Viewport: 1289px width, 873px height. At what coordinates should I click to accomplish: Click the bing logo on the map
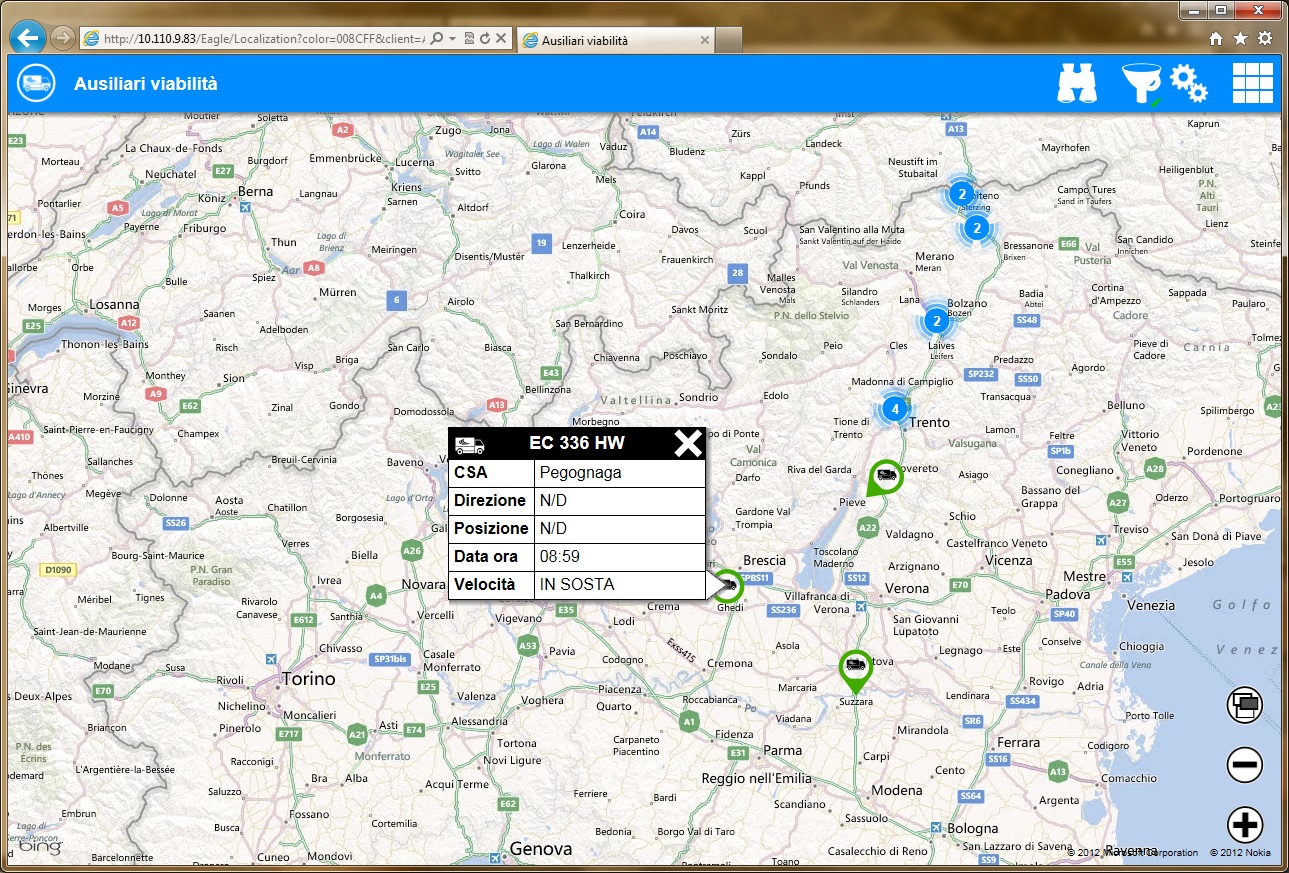tap(40, 845)
